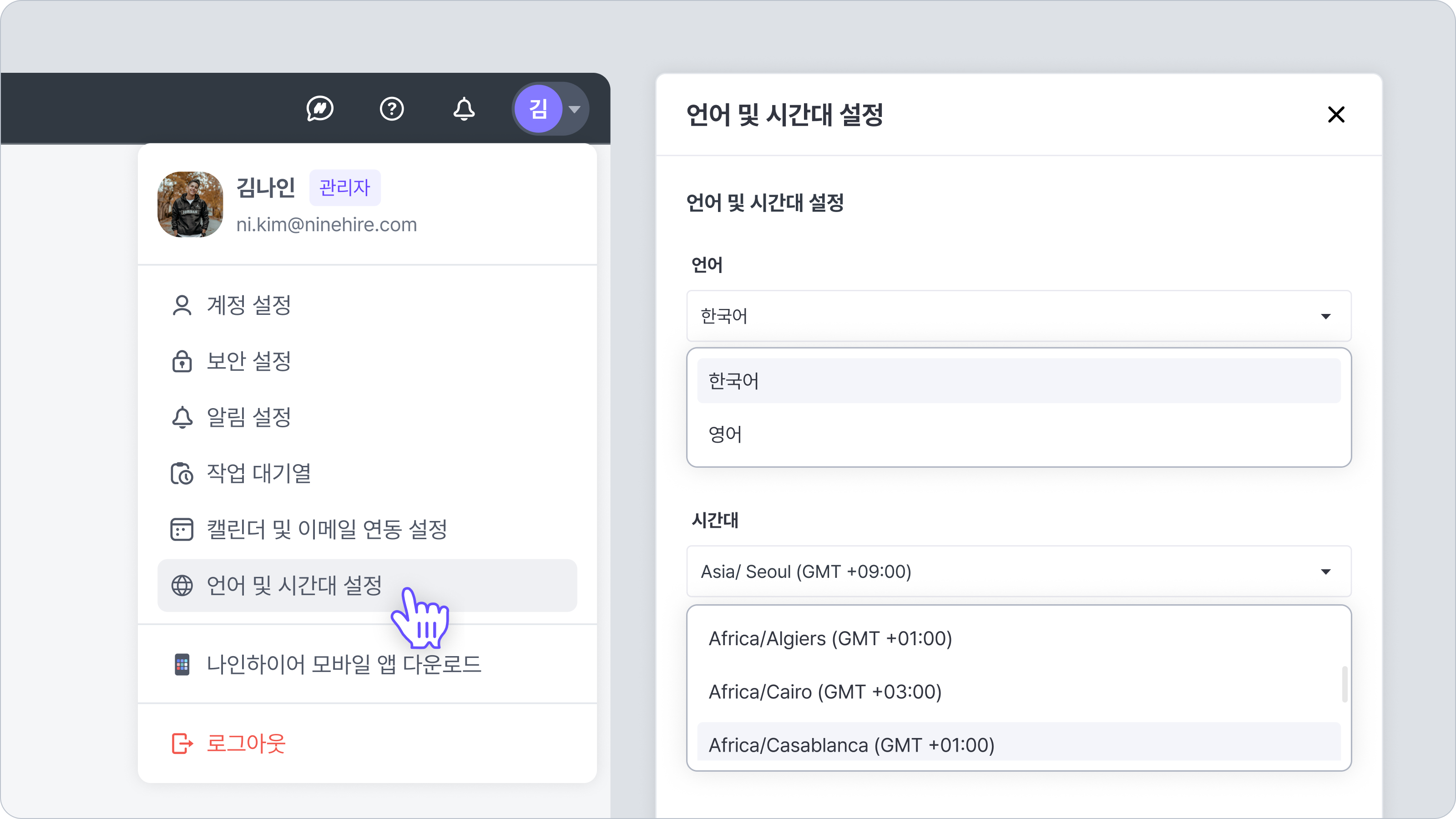This screenshot has width=1456, height=819.
Task: Open the 언어 language dropdown
Action: pos(1019,316)
